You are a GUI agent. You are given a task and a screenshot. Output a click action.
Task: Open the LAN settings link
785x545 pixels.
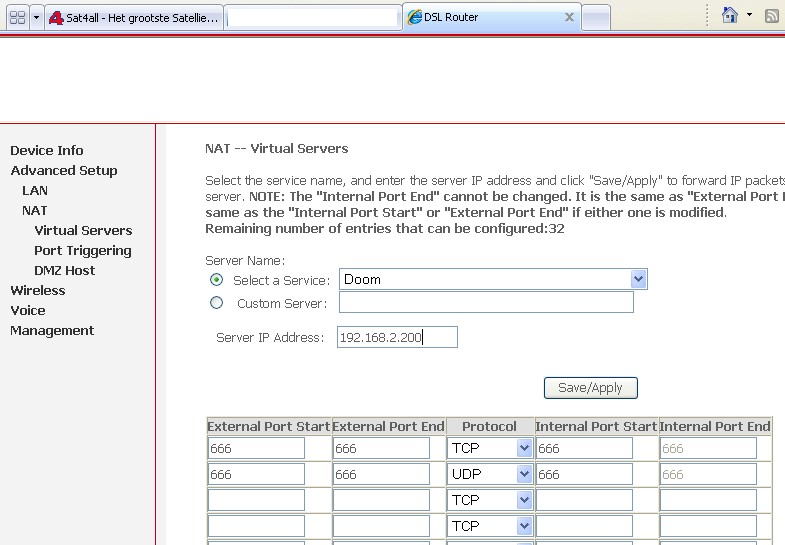(x=35, y=190)
